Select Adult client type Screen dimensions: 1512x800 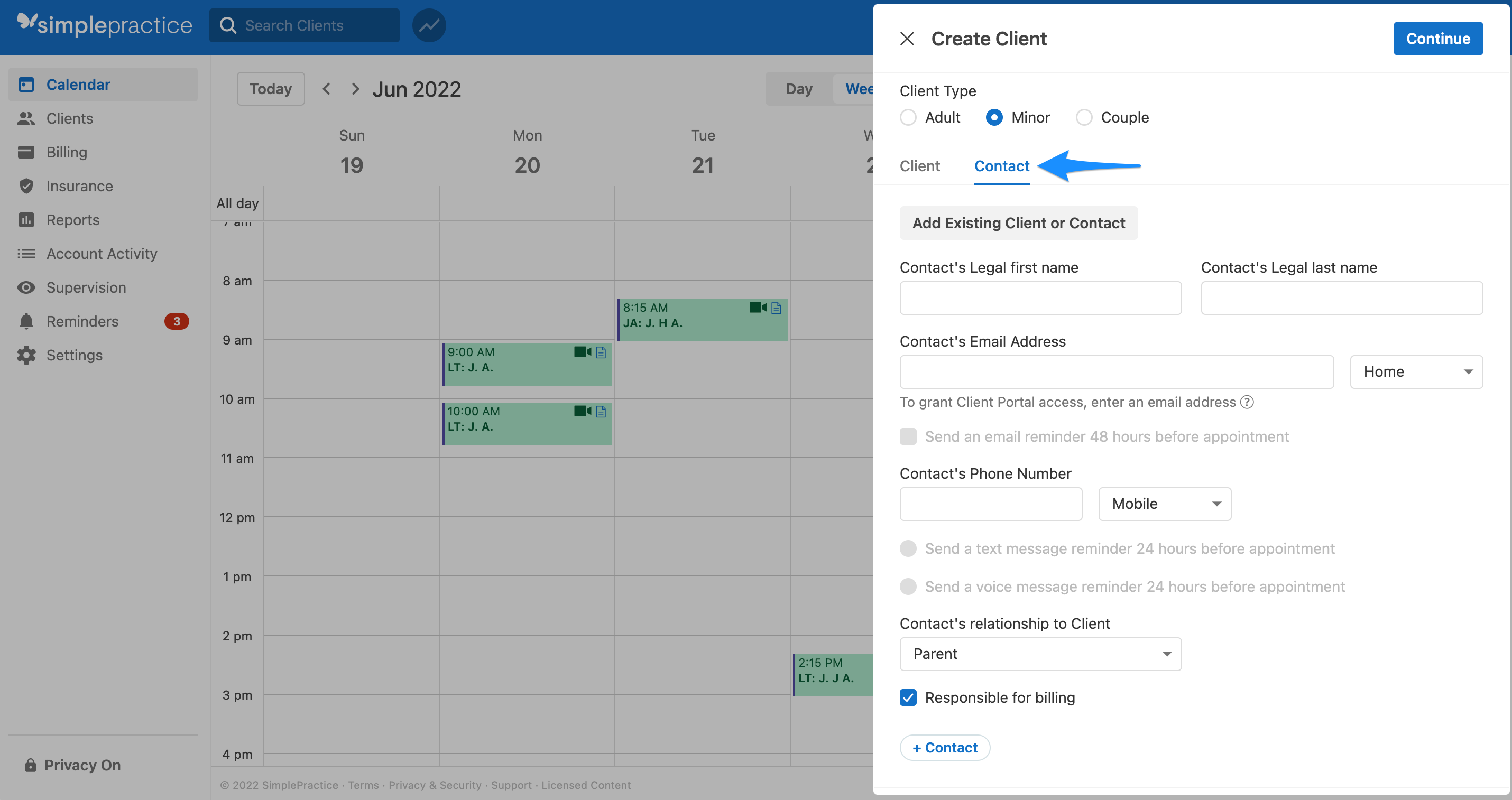(x=908, y=117)
